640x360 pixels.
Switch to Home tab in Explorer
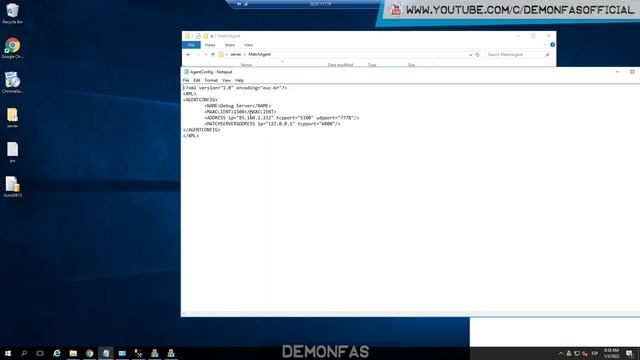210,45
